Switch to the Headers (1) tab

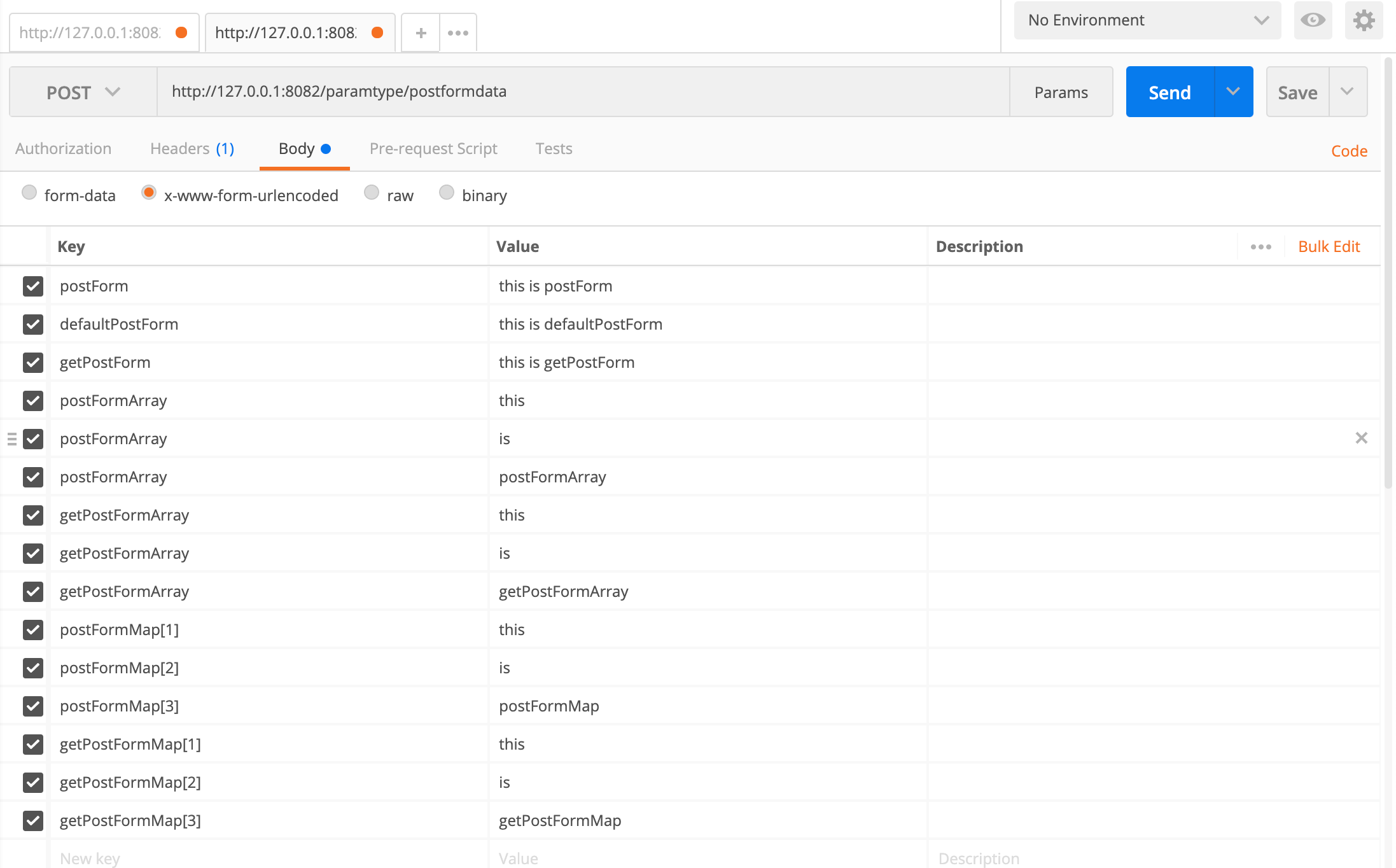(192, 149)
